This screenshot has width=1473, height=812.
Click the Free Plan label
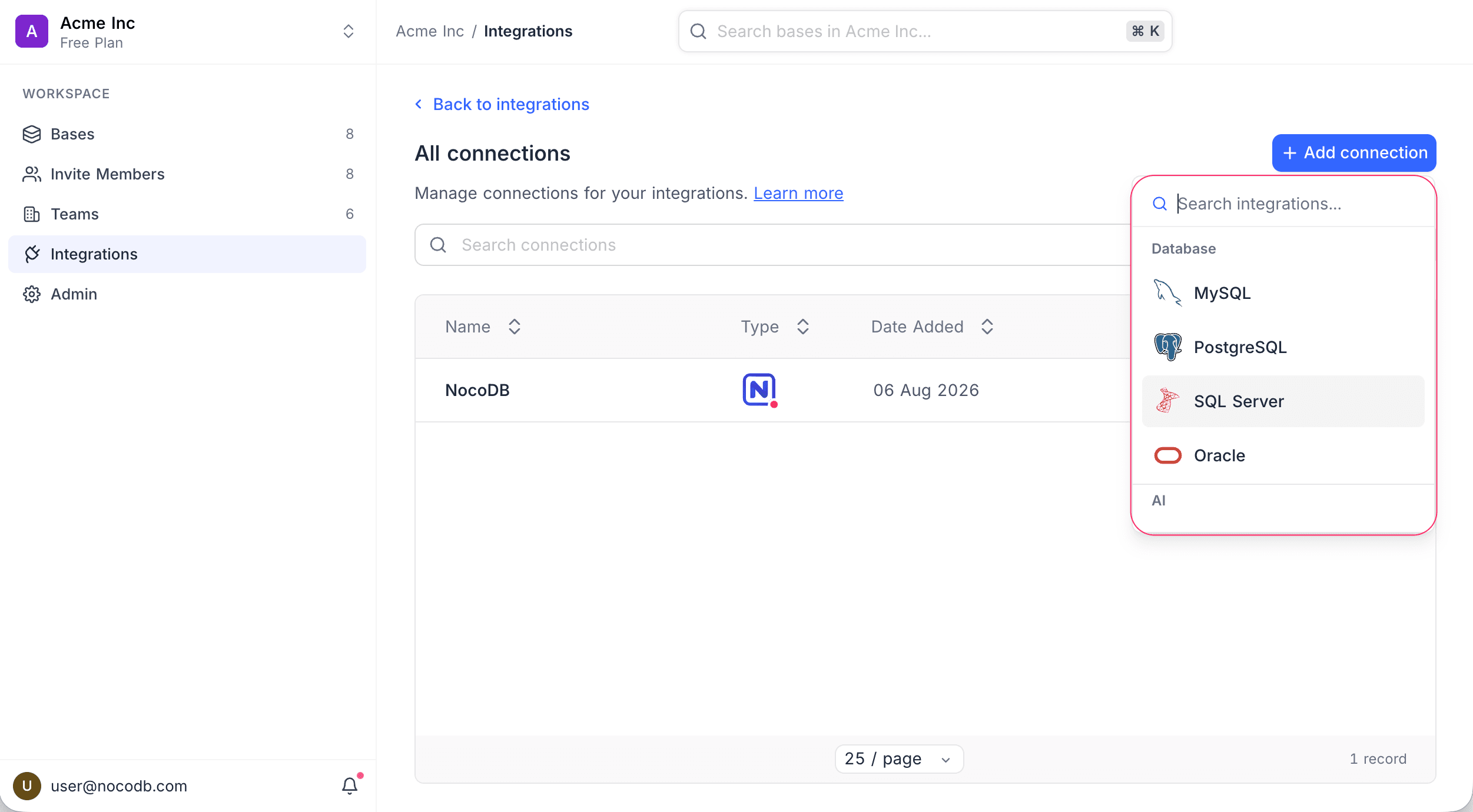coord(91,43)
